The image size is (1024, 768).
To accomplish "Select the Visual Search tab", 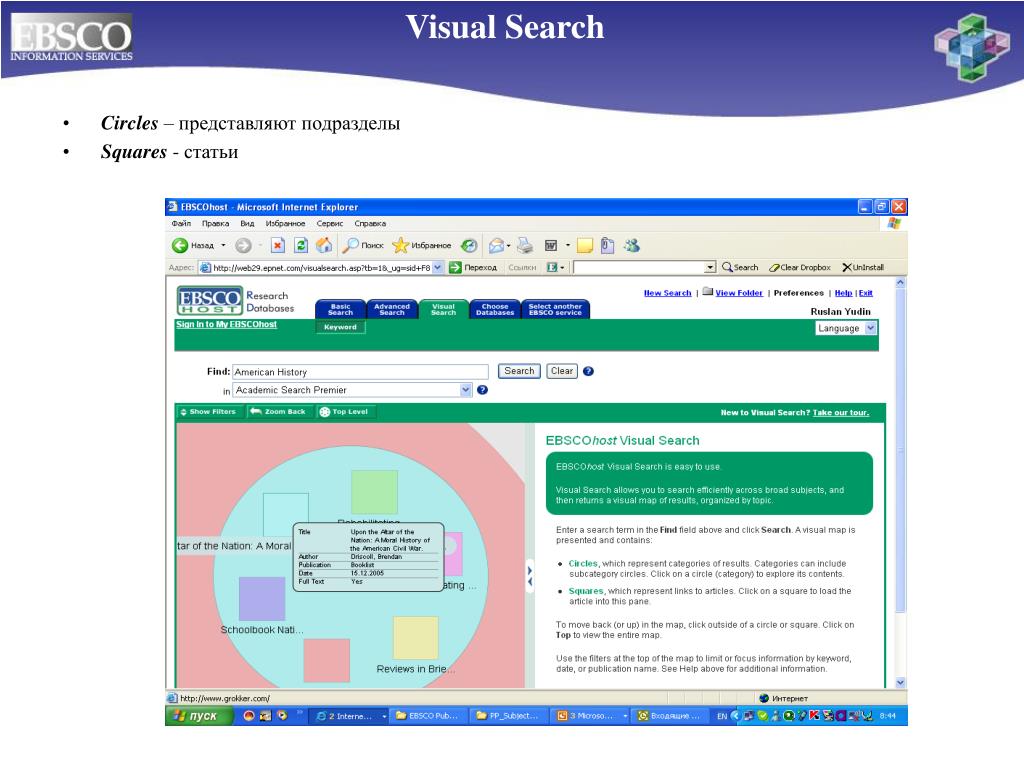I will (x=443, y=310).
